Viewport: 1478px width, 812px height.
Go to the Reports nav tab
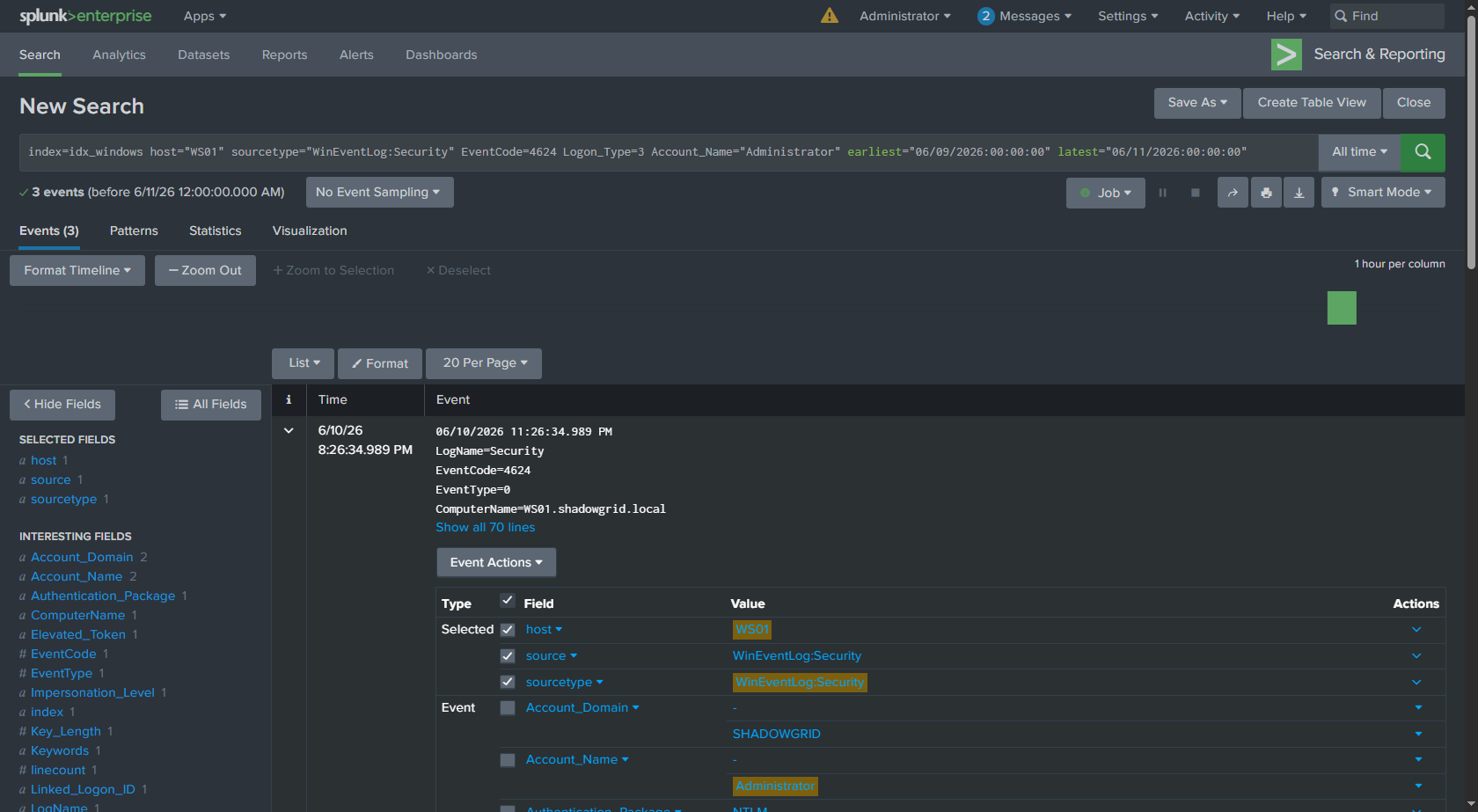285,55
